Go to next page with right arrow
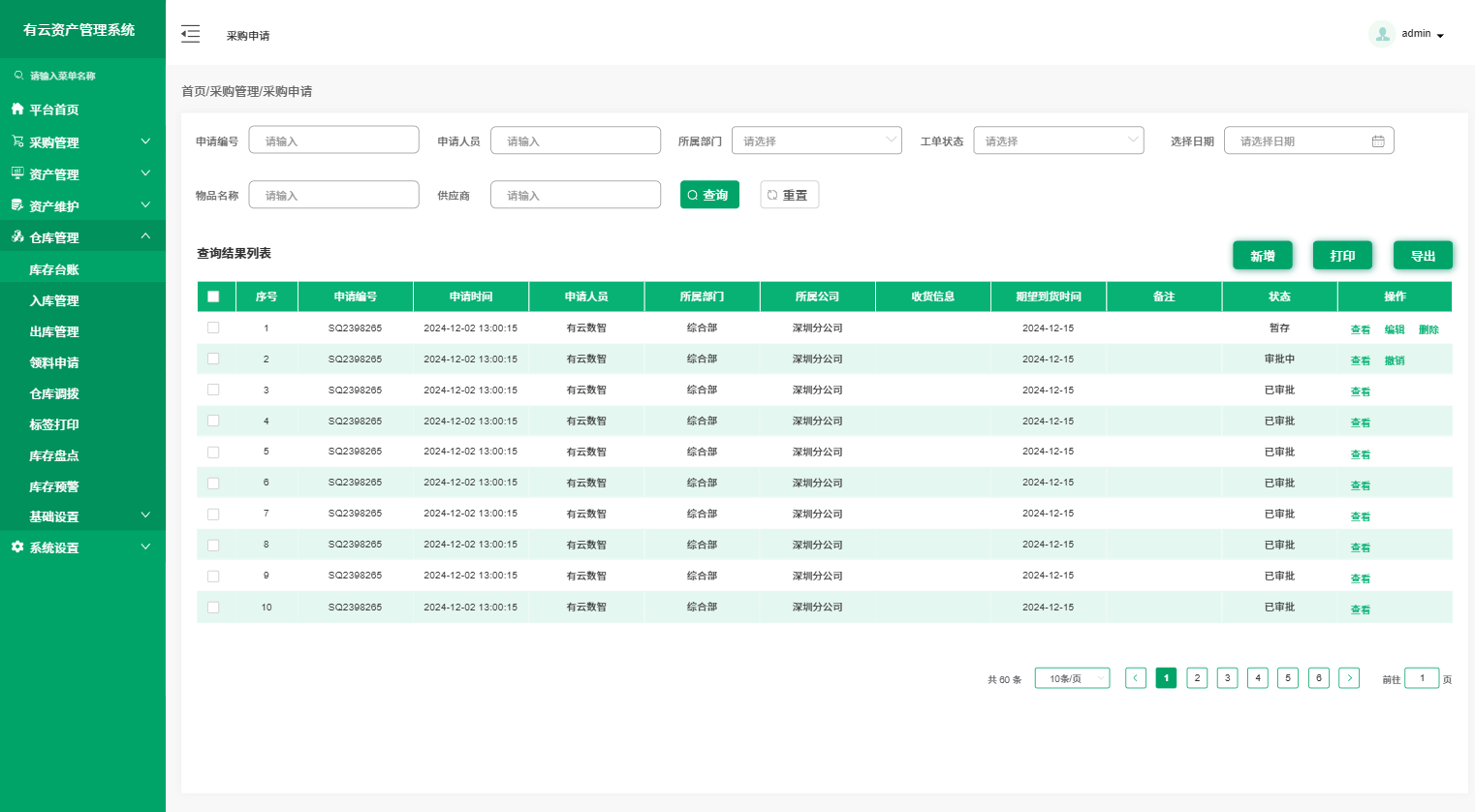This screenshot has height=812, width=1475. [x=1349, y=678]
